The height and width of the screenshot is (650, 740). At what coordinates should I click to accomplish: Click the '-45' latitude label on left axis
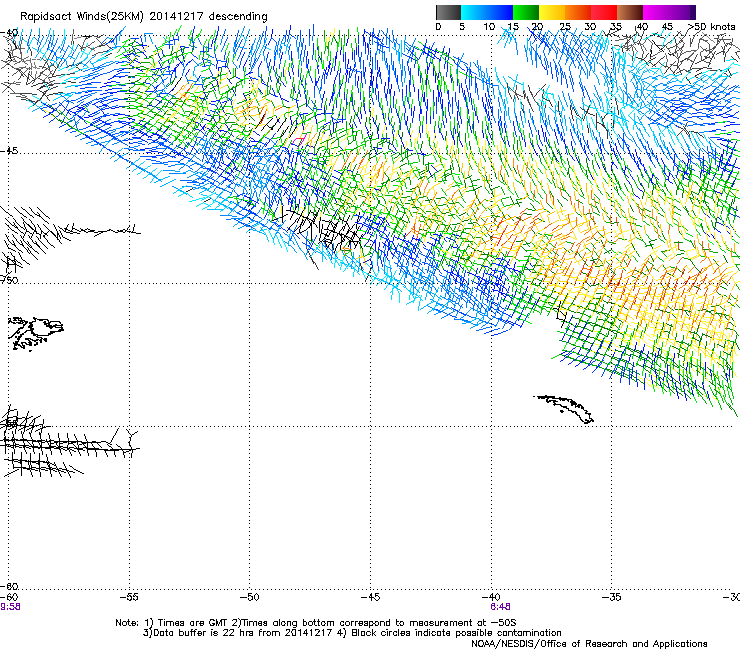click(x=9, y=151)
